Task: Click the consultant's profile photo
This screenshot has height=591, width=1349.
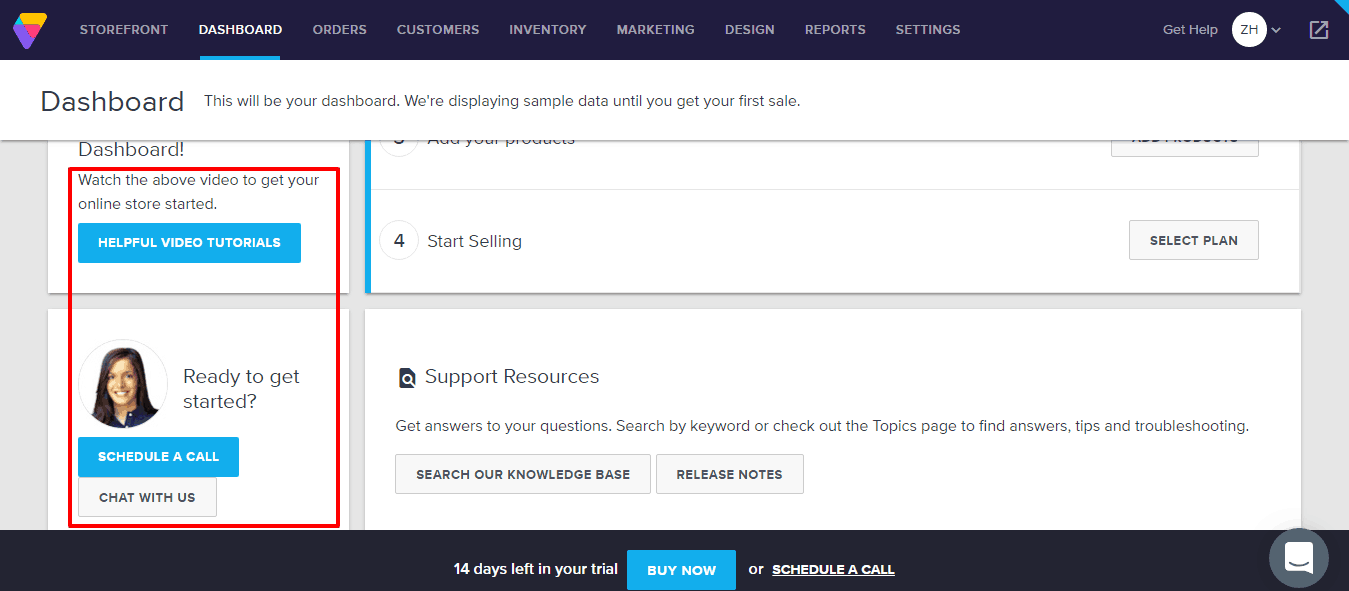Action: coord(122,383)
